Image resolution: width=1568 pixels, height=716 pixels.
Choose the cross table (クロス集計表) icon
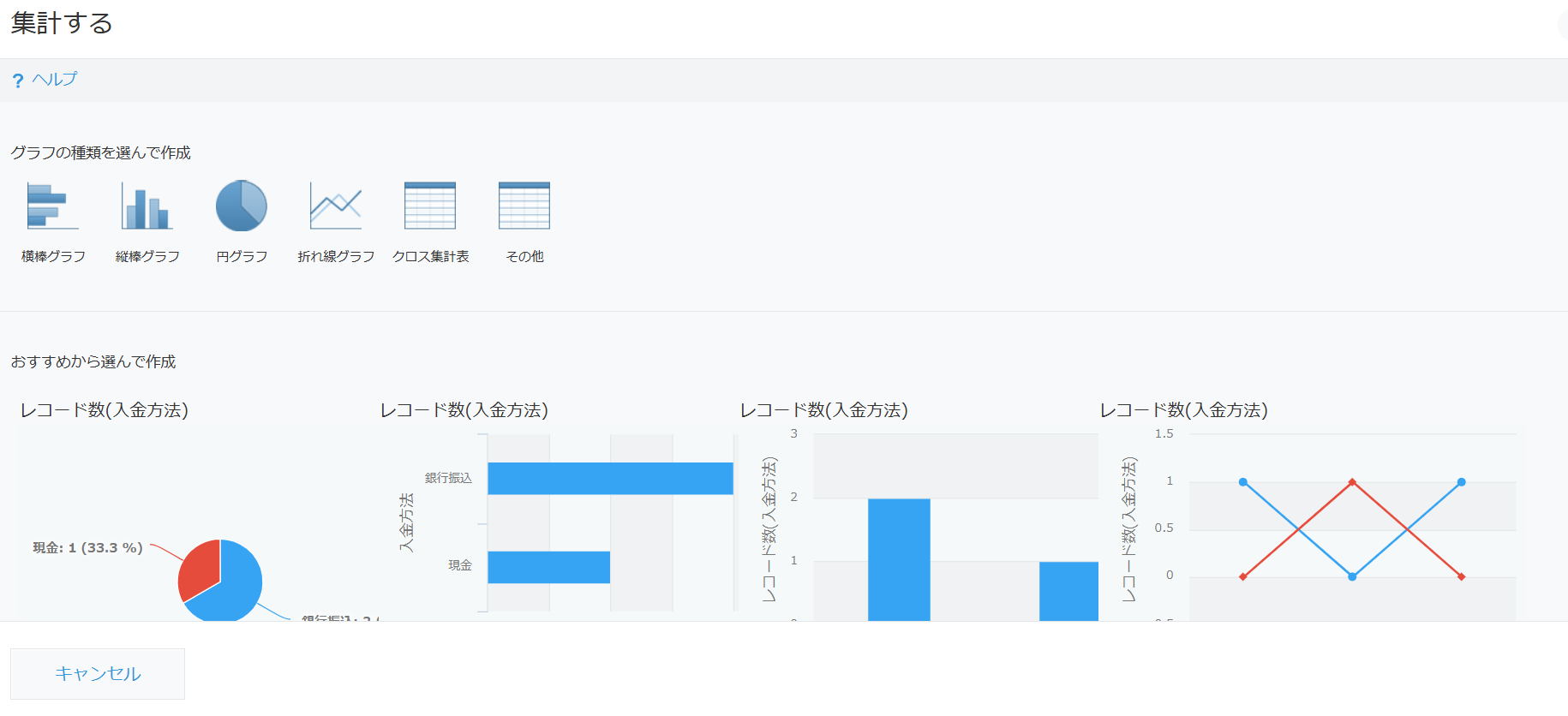click(x=430, y=206)
